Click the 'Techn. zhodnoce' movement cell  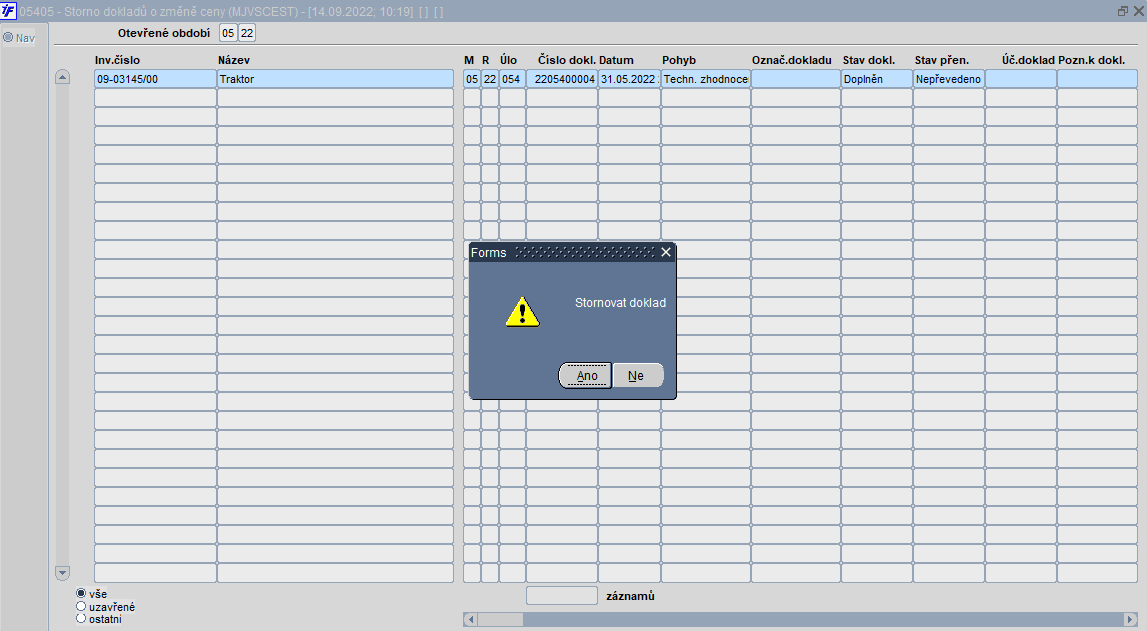coord(706,79)
